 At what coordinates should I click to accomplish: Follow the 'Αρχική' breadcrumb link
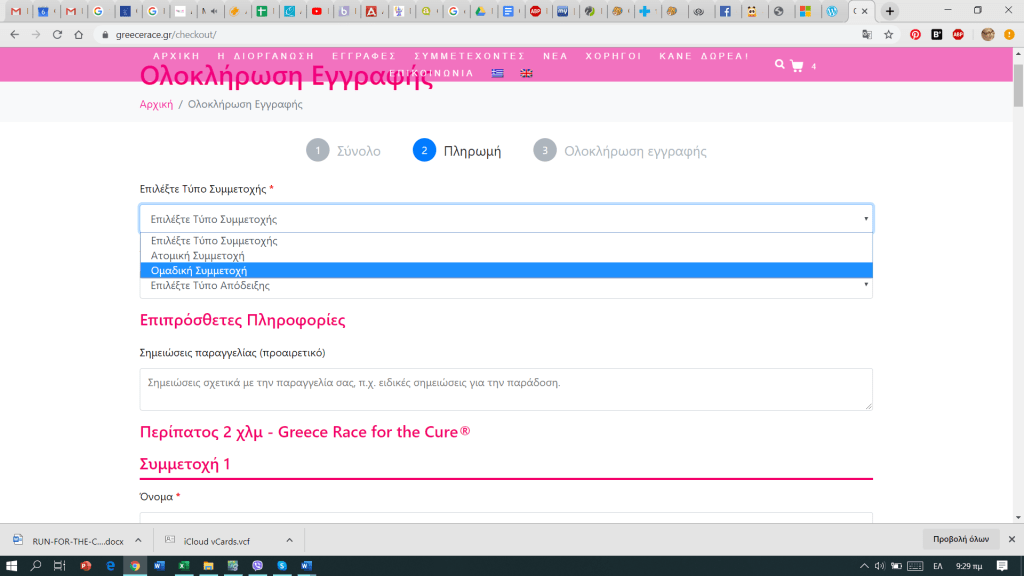pyautogui.click(x=156, y=104)
